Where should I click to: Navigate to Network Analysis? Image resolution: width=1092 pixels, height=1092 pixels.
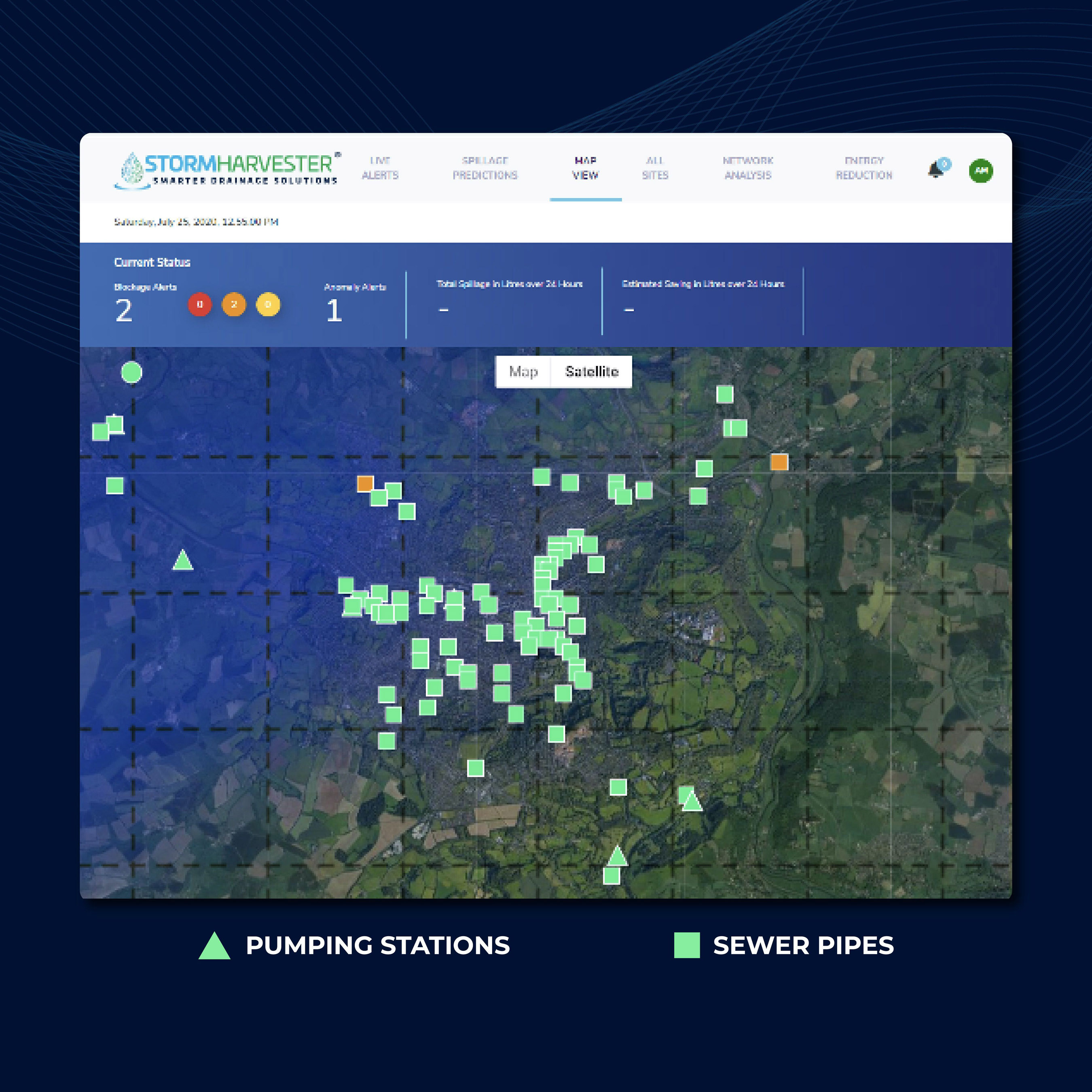tap(748, 168)
